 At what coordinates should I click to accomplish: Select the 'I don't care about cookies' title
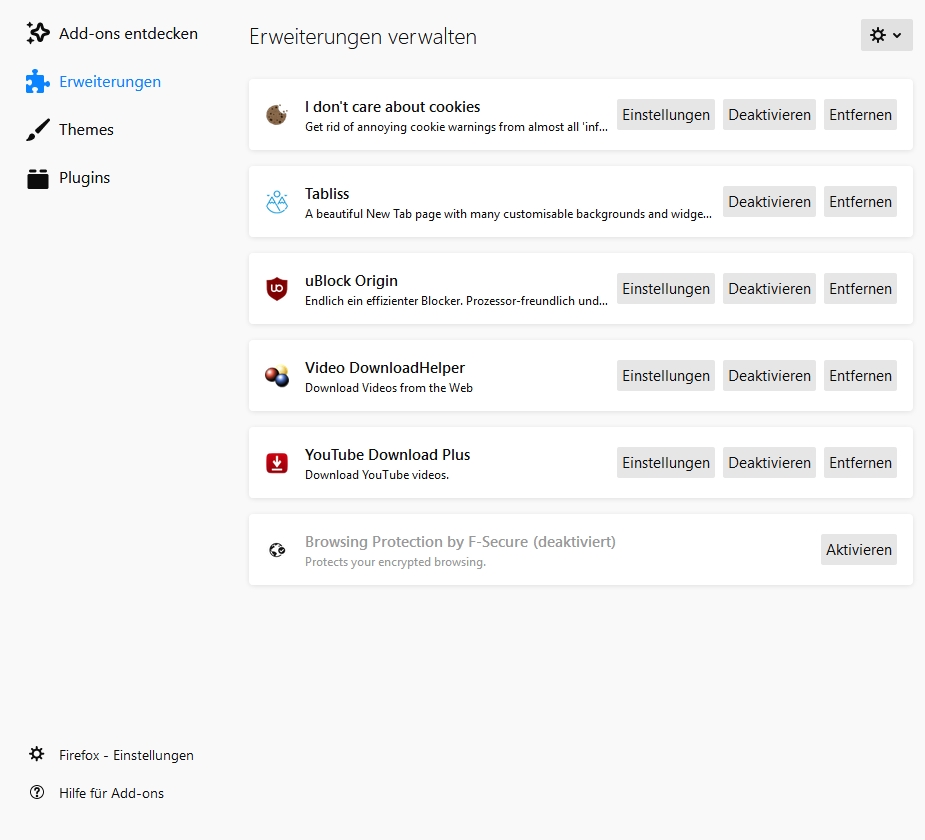[392, 107]
